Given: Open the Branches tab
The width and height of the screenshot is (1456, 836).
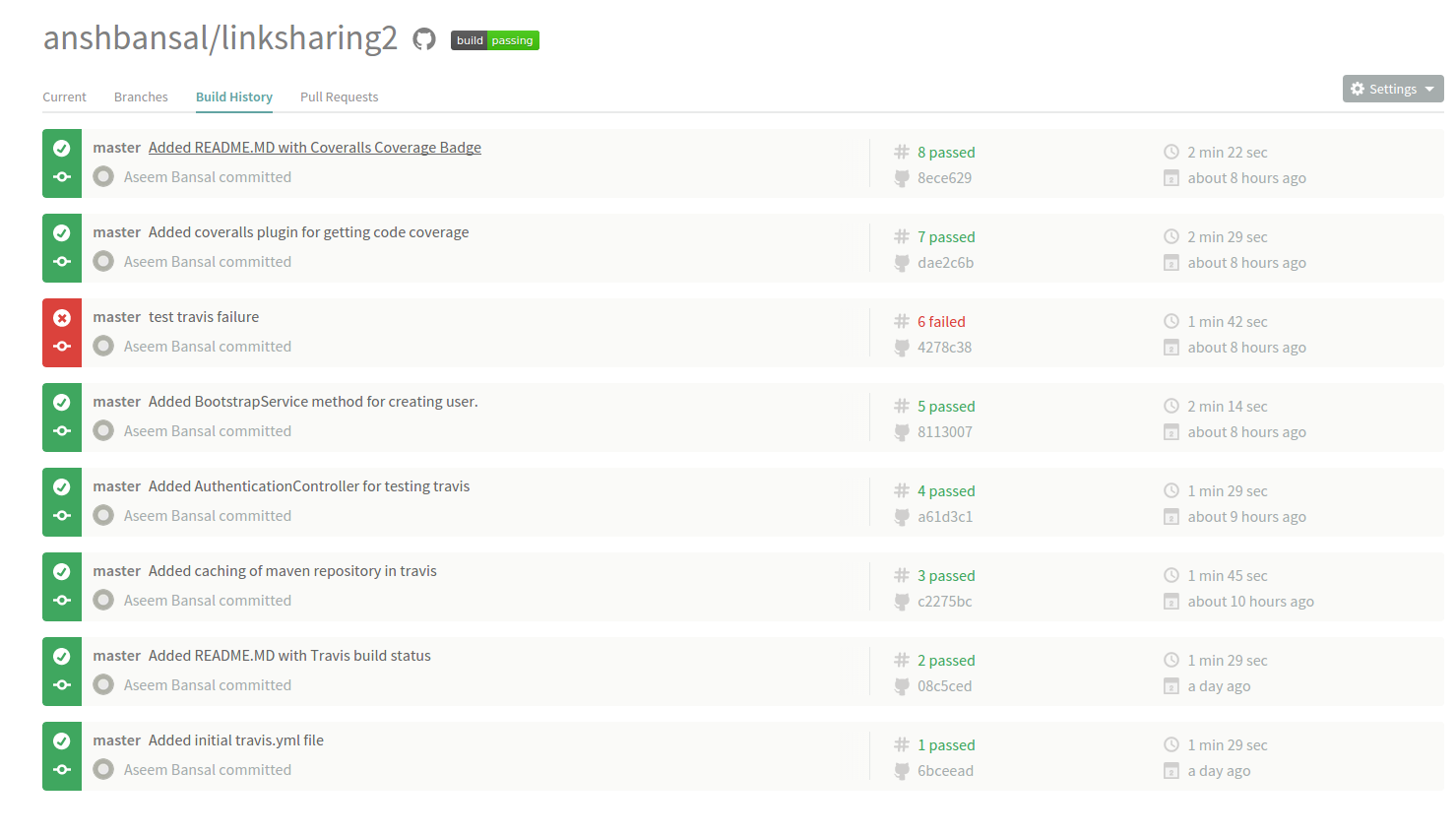Looking at the screenshot, I should point(141,96).
